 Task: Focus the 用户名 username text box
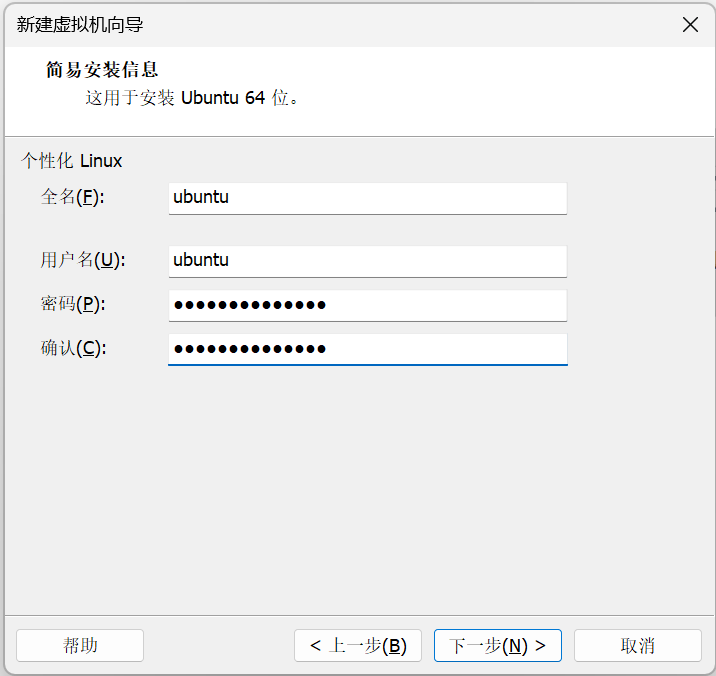click(x=367, y=260)
